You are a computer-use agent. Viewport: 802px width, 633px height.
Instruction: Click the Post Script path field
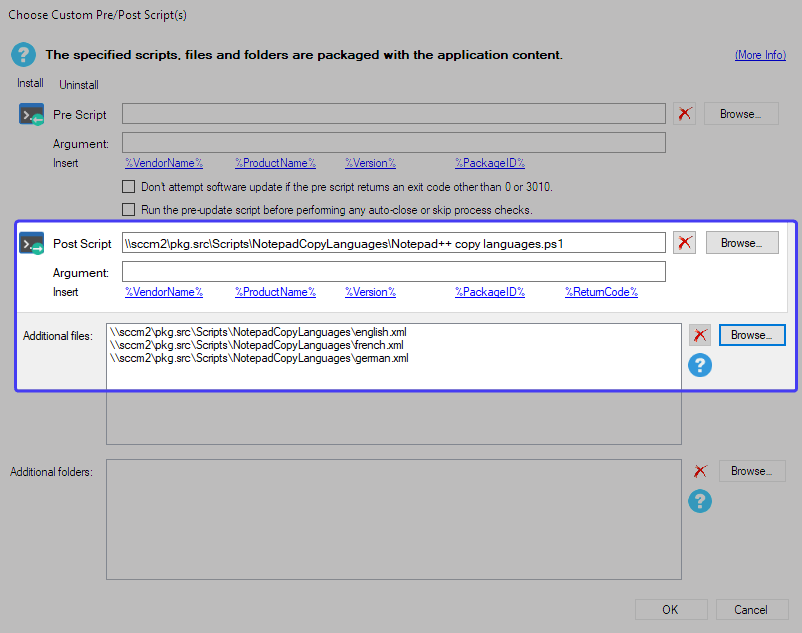tap(394, 243)
